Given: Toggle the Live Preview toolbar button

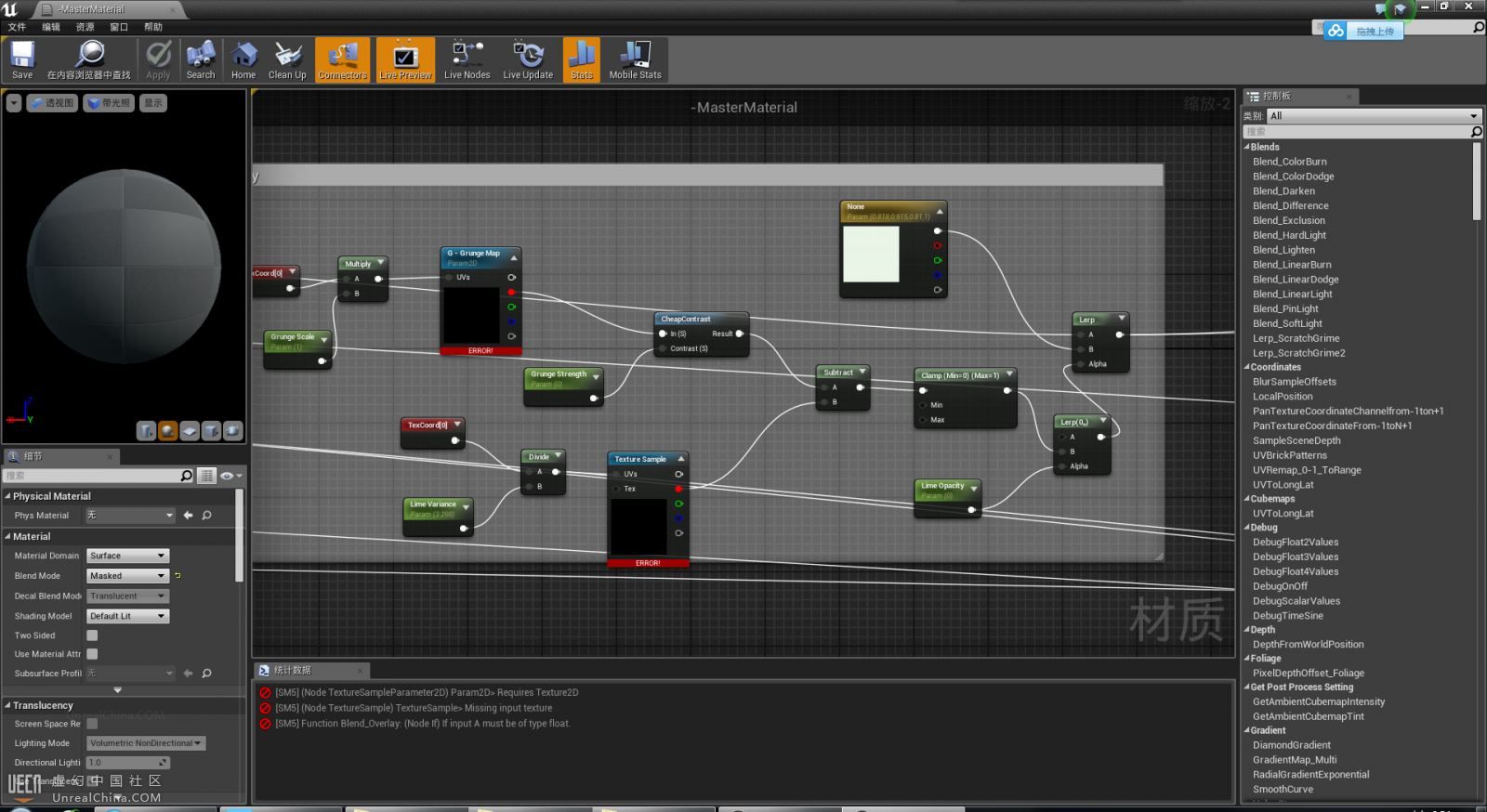Looking at the screenshot, I should coord(405,60).
